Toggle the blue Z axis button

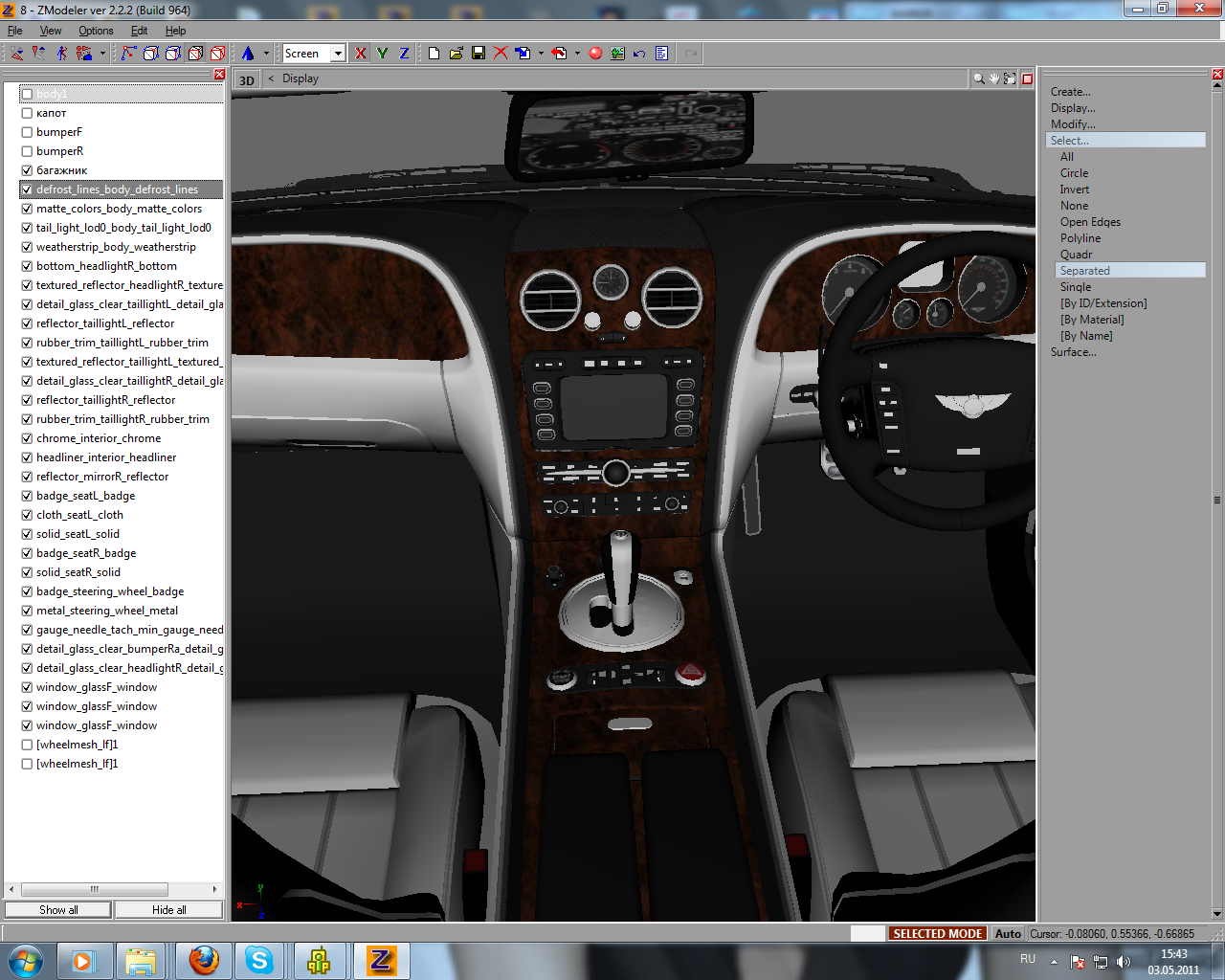404,54
